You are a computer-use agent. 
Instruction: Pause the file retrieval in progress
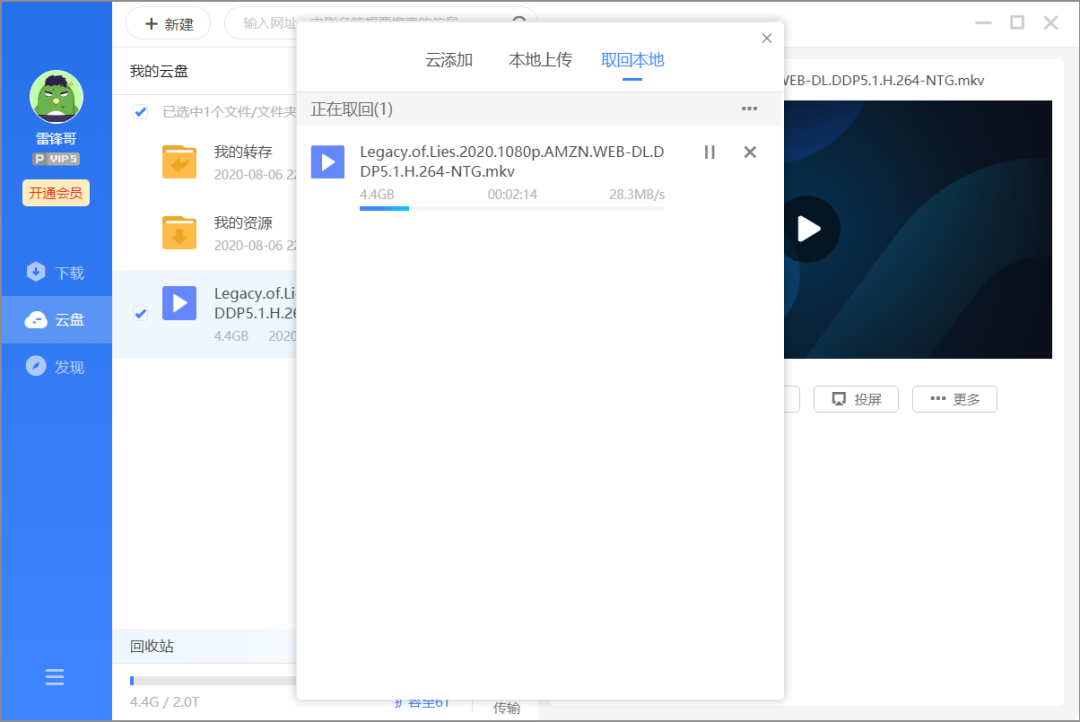710,152
